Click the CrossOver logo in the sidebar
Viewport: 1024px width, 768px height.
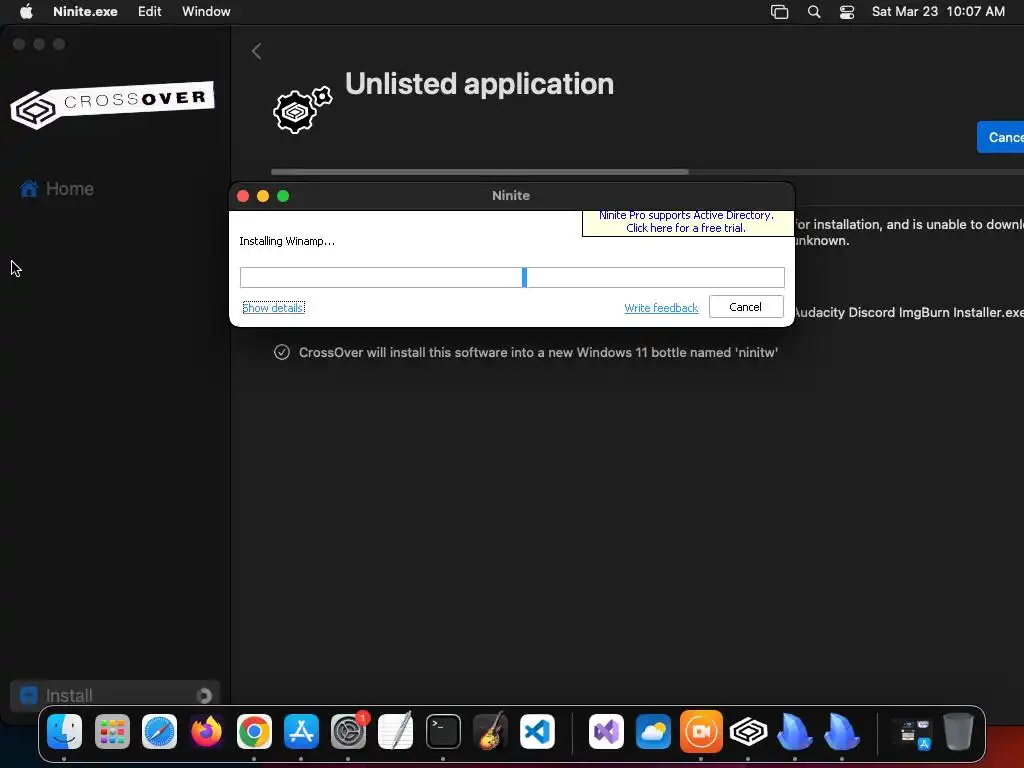[x=112, y=104]
